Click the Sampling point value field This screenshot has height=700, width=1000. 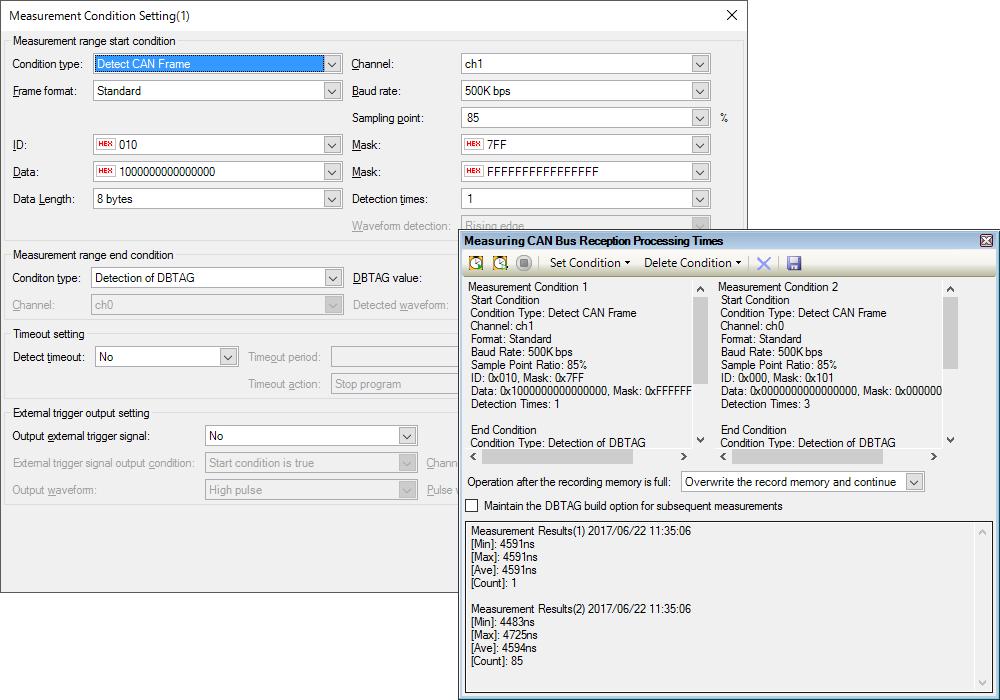(575, 118)
